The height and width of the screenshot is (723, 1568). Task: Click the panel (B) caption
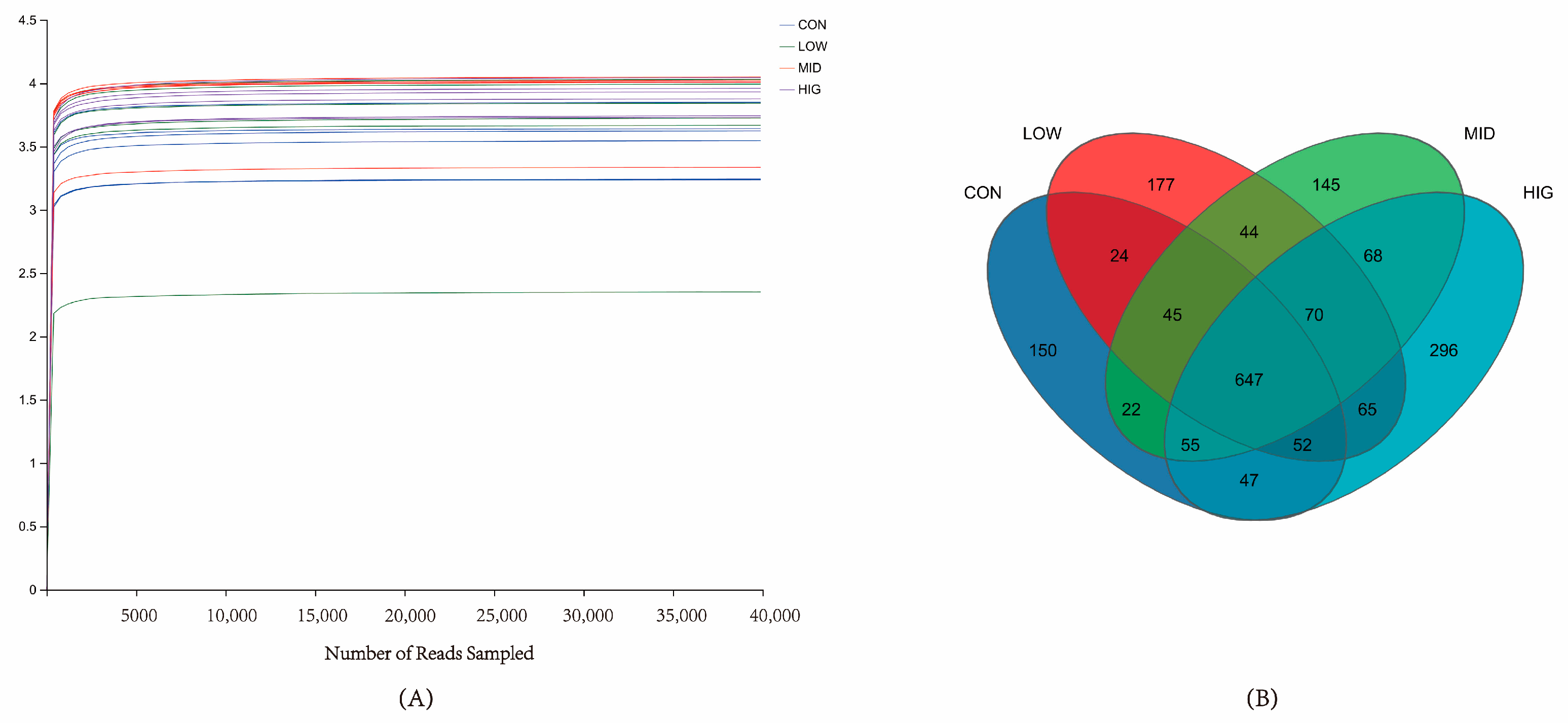[1262, 698]
